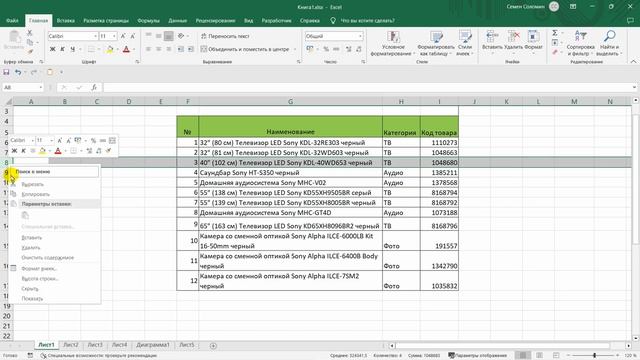Click insert function fx icon
640x360 pixels.
(x=94, y=87)
